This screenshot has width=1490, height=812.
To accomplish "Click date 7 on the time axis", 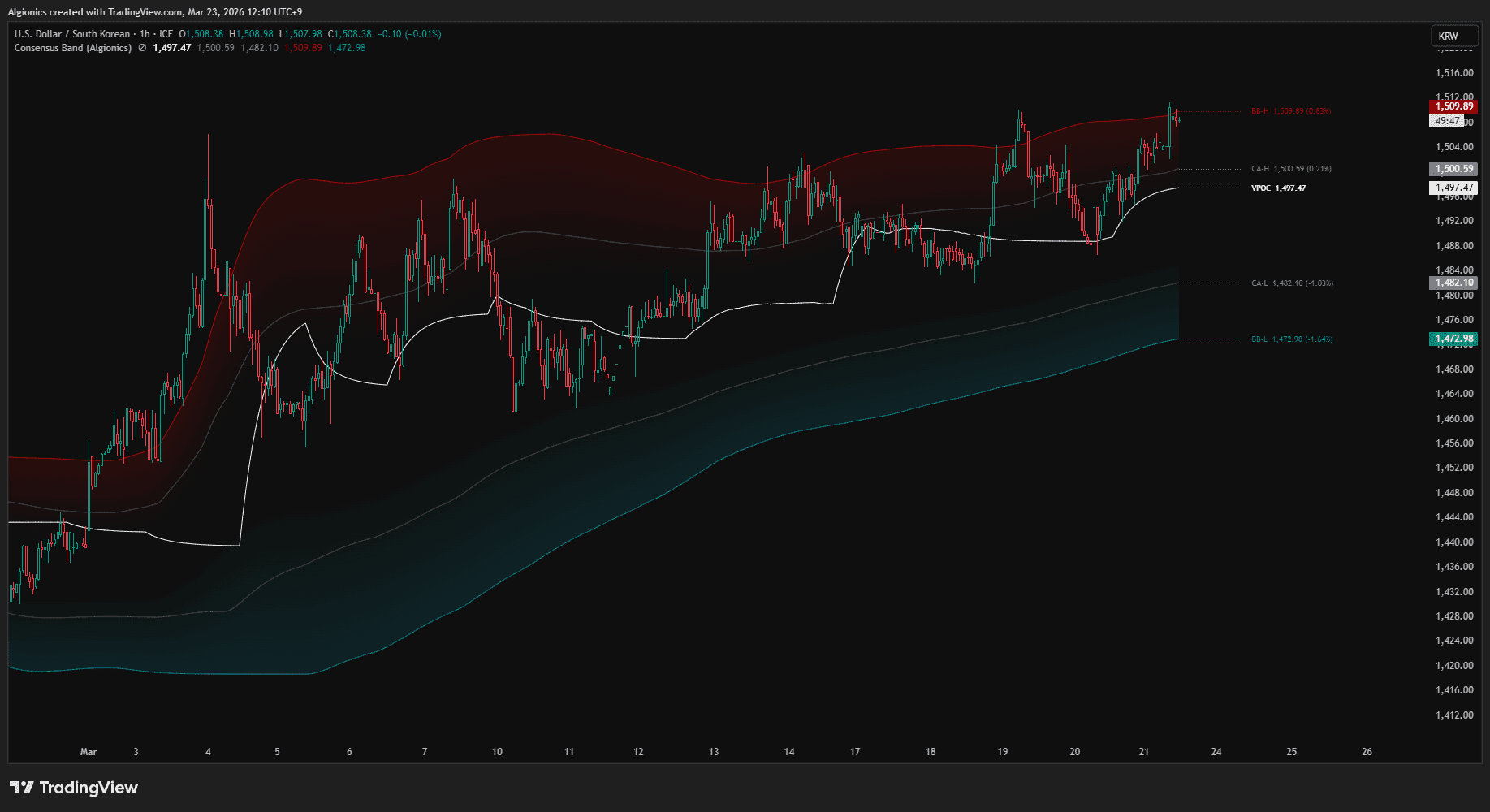I will [425, 752].
